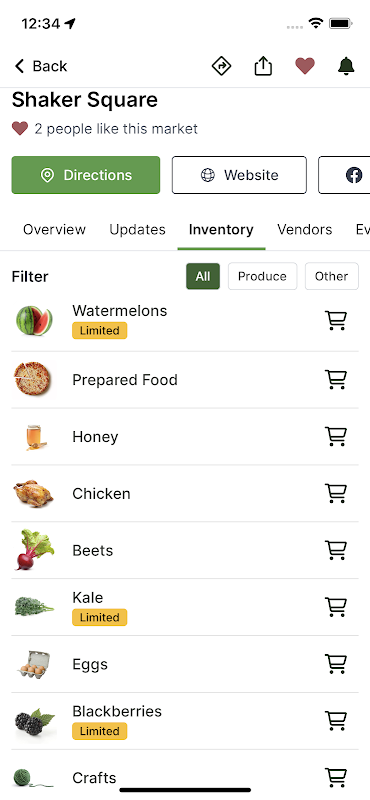The width and height of the screenshot is (370, 800).
Task: Open the share icon in top bar
Action: point(263,66)
